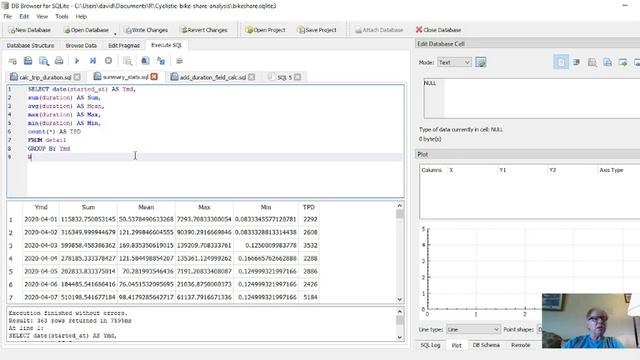Click the Mean column header
Screen dimensions: 640x360
[x=146, y=207]
